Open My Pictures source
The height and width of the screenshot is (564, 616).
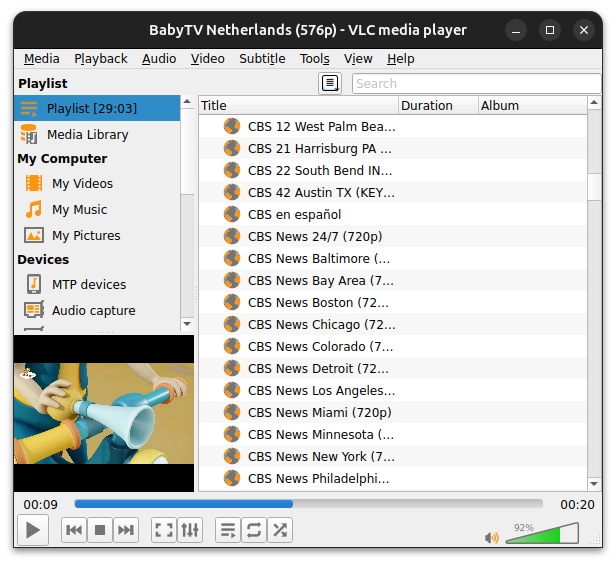point(86,235)
